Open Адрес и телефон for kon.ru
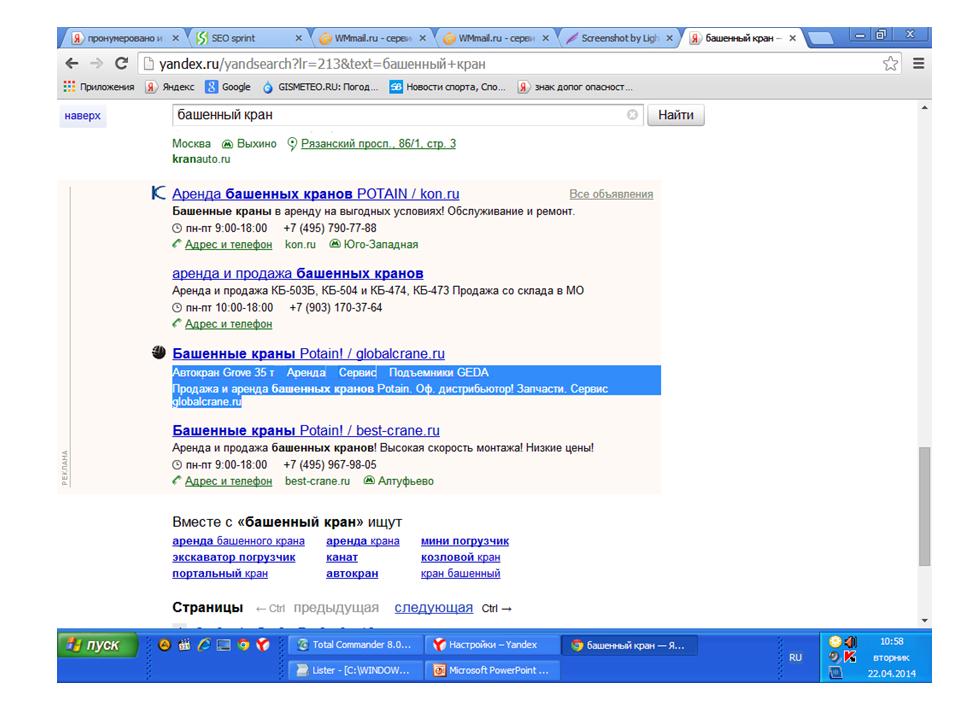This screenshot has width=960, height=720. (x=228, y=244)
